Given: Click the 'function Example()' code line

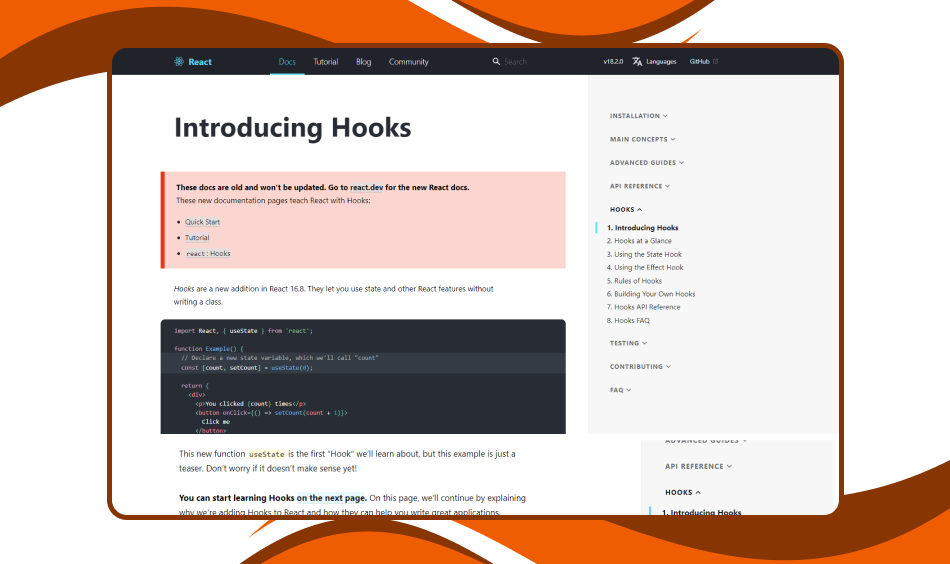Looking at the screenshot, I should pos(208,349).
